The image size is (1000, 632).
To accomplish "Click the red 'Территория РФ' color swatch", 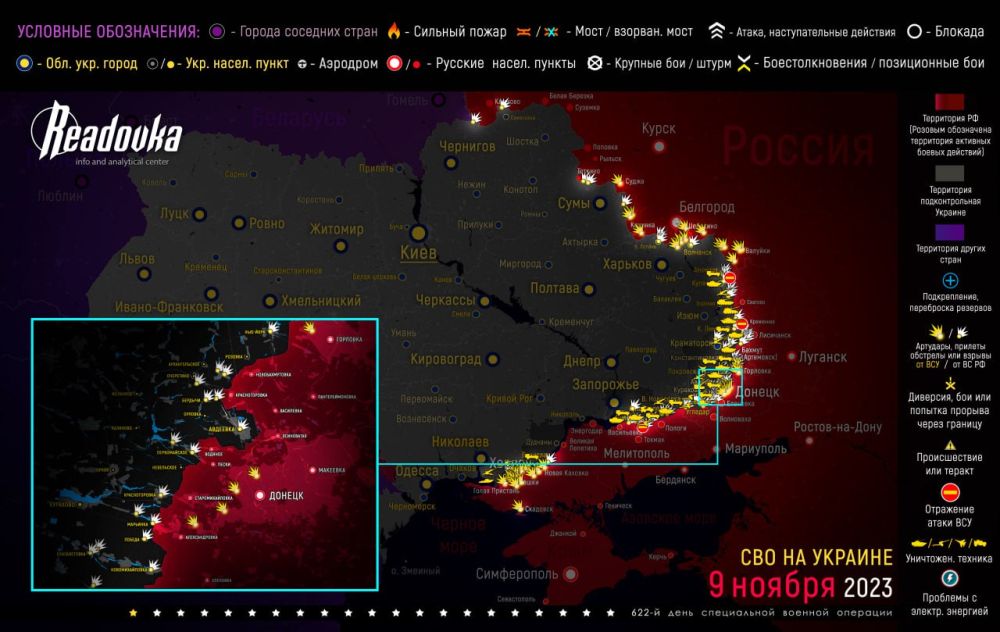I will pos(949,103).
